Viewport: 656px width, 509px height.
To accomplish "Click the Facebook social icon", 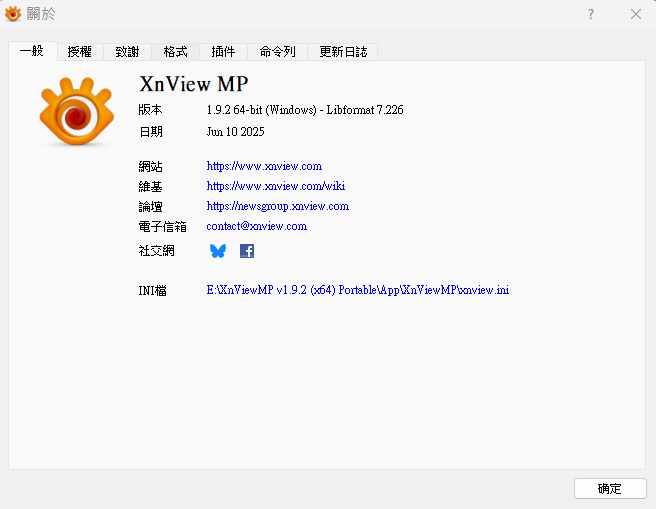I will 247,251.
